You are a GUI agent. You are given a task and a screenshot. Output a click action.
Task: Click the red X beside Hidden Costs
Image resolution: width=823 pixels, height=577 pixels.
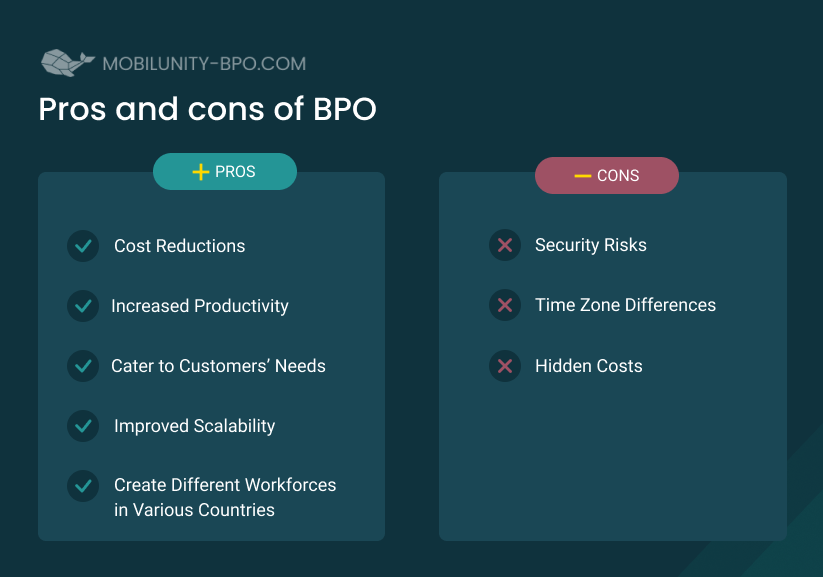[x=505, y=365]
